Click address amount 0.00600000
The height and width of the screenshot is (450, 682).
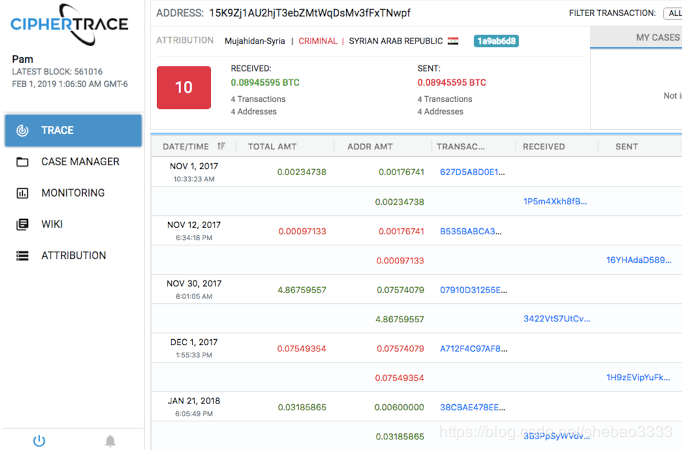399,407
